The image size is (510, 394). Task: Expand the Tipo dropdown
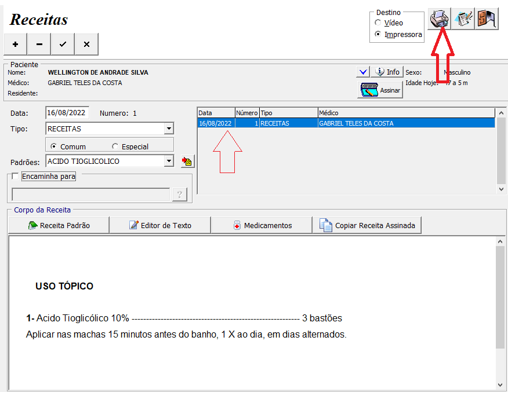pos(169,128)
